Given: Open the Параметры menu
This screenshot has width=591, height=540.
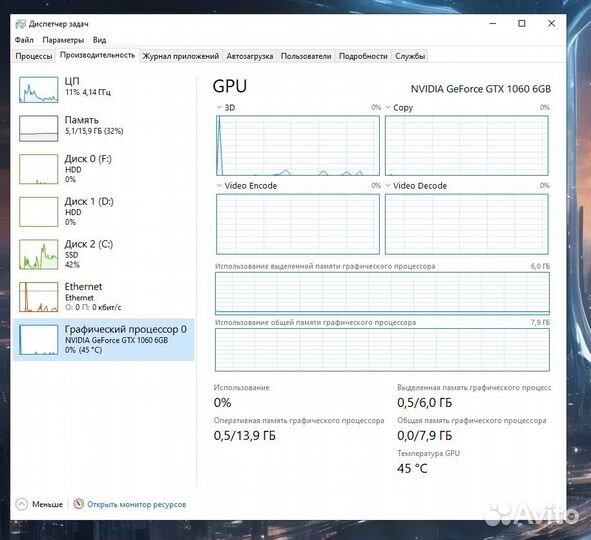Looking at the screenshot, I should click(63, 40).
